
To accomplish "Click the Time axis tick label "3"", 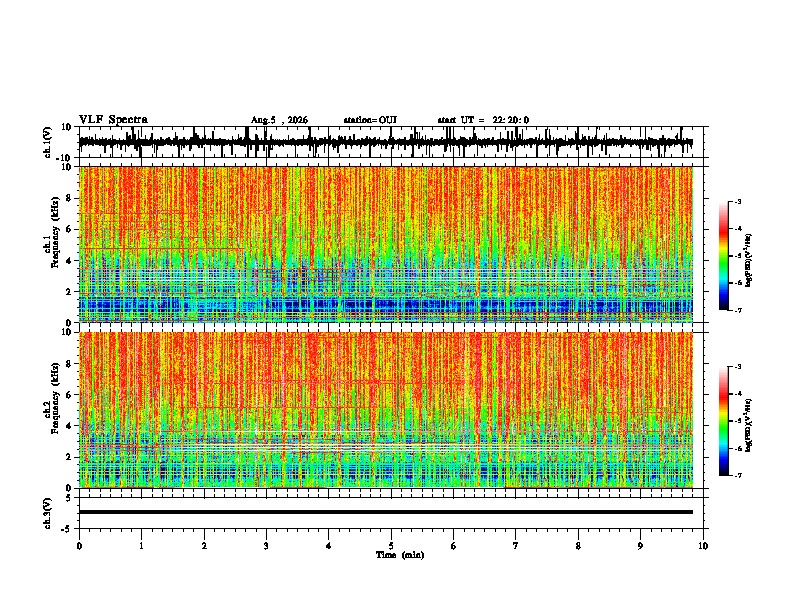I will [266, 546].
